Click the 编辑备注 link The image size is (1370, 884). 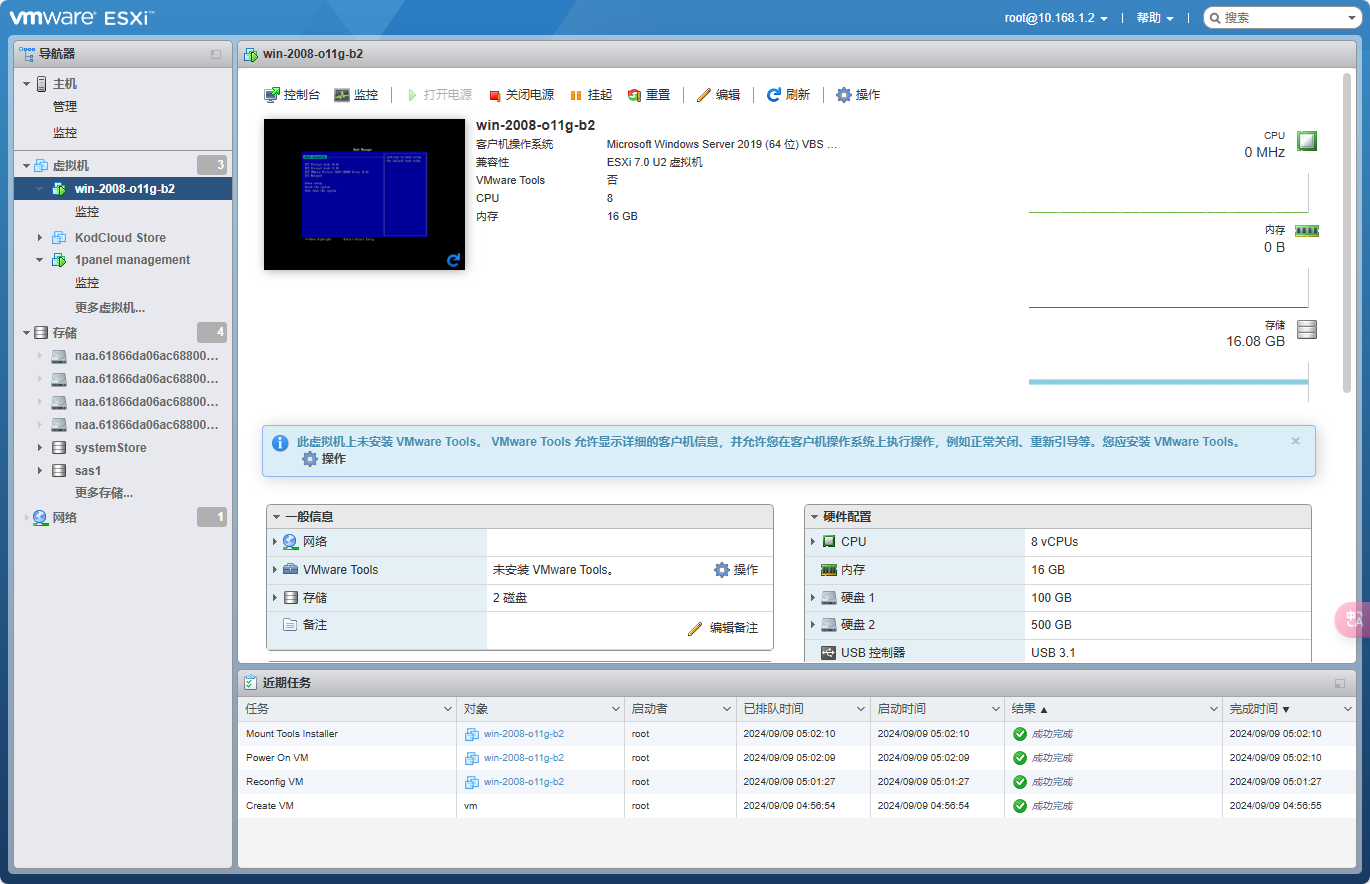click(x=723, y=628)
